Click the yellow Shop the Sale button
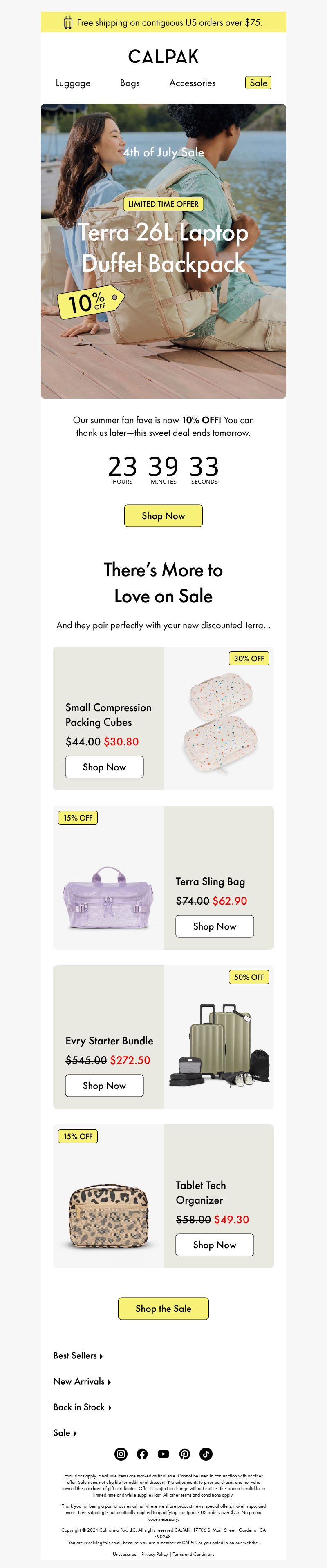This screenshot has height=1568, width=327. (163, 1308)
